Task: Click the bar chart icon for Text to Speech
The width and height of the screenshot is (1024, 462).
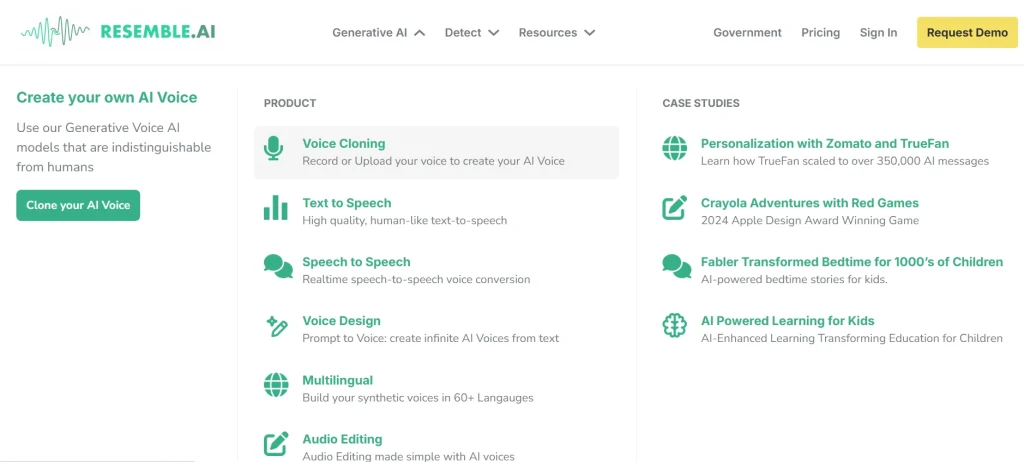Action: pos(275,208)
